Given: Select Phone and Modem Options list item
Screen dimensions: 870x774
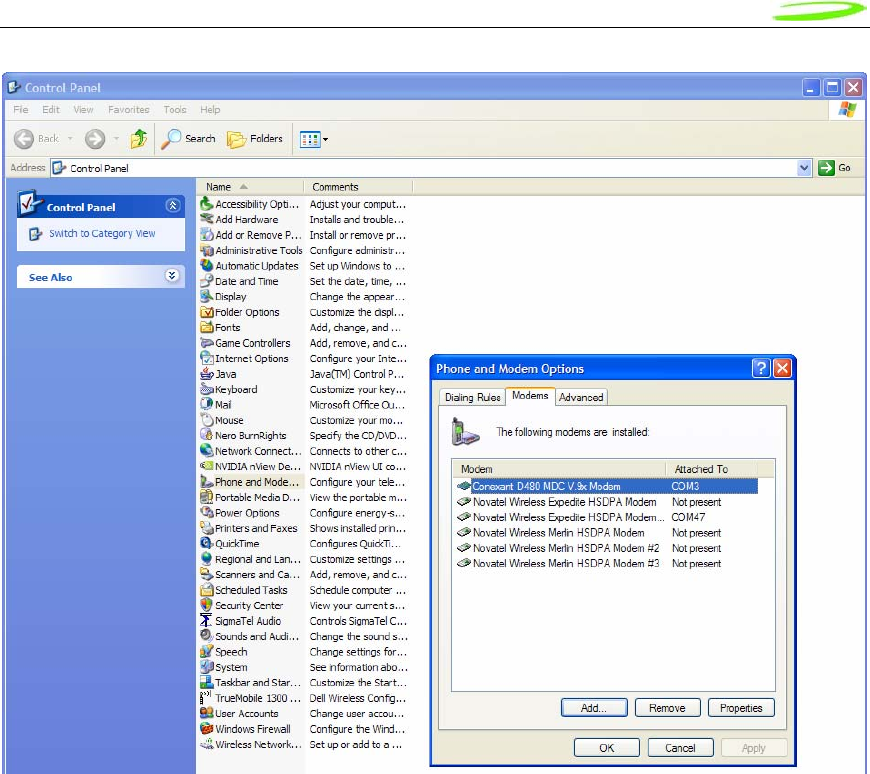Looking at the screenshot, I should [x=250, y=482].
